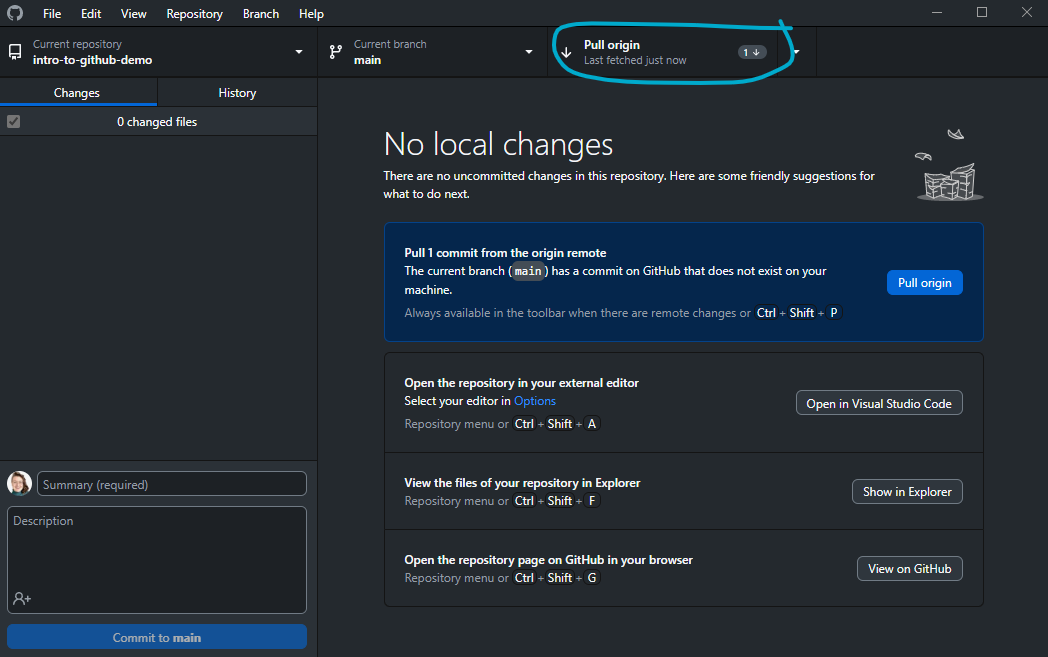Click the down arrow icon for Pull origin
The width and height of the screenshot is (1048, 657).
tap(566, 52)
